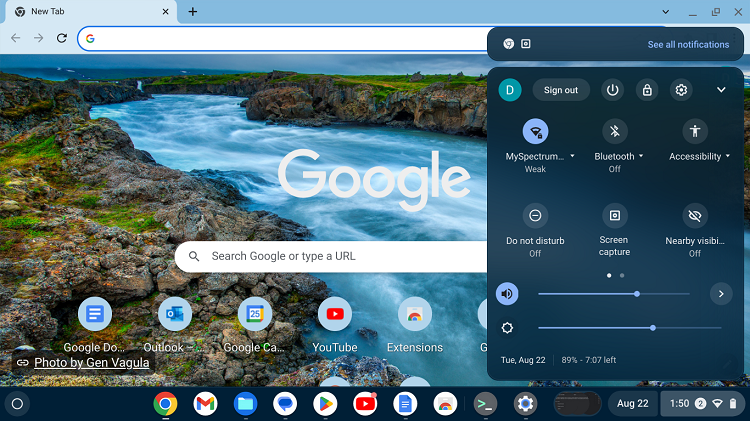Image resolution: width=750 pixels, height=421 pixels.
Task: Click See all notifications link
Action: pyautogui.click(x=688, y=44)
